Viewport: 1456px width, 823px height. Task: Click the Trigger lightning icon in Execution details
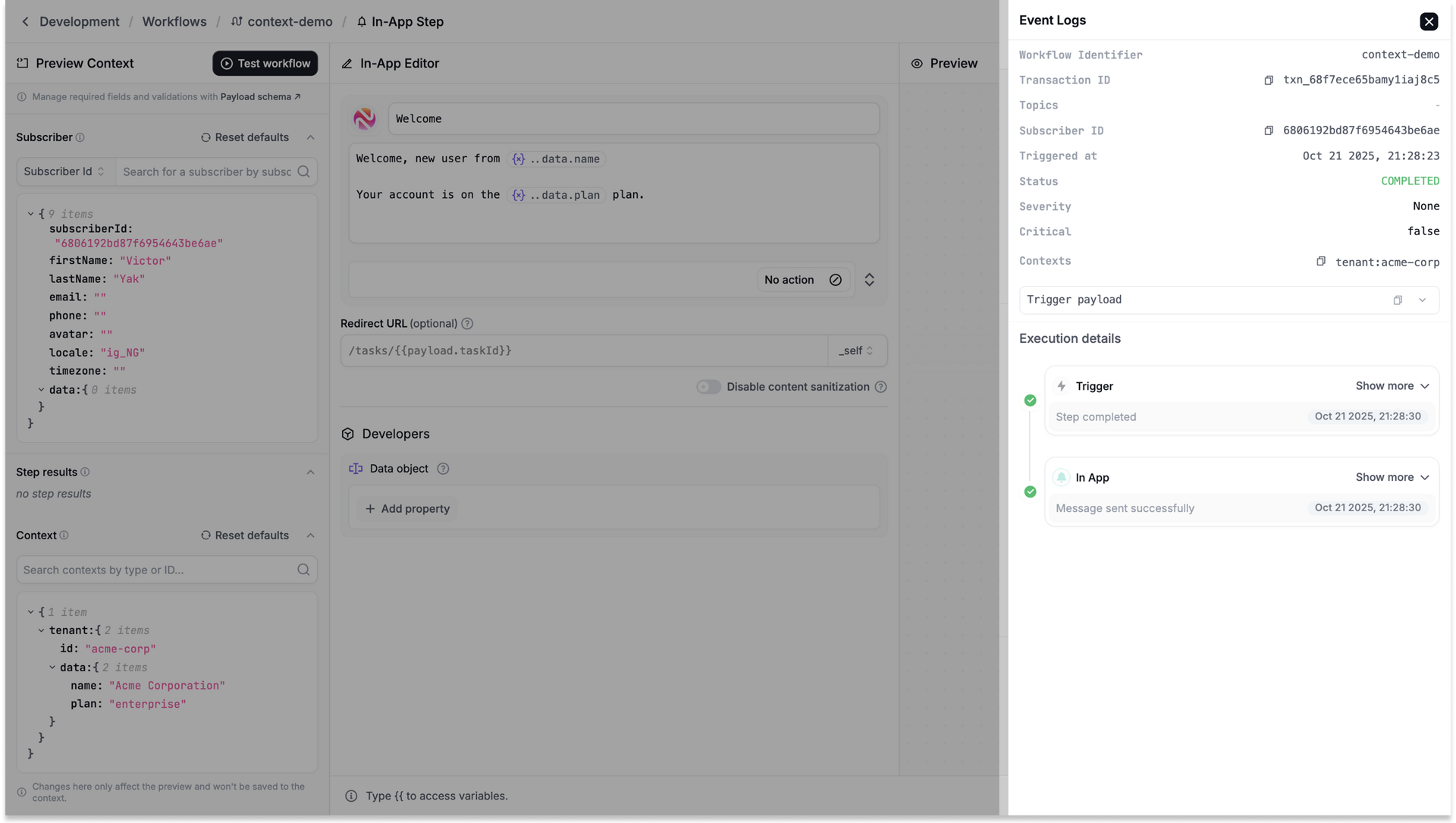click(1061, 385)
